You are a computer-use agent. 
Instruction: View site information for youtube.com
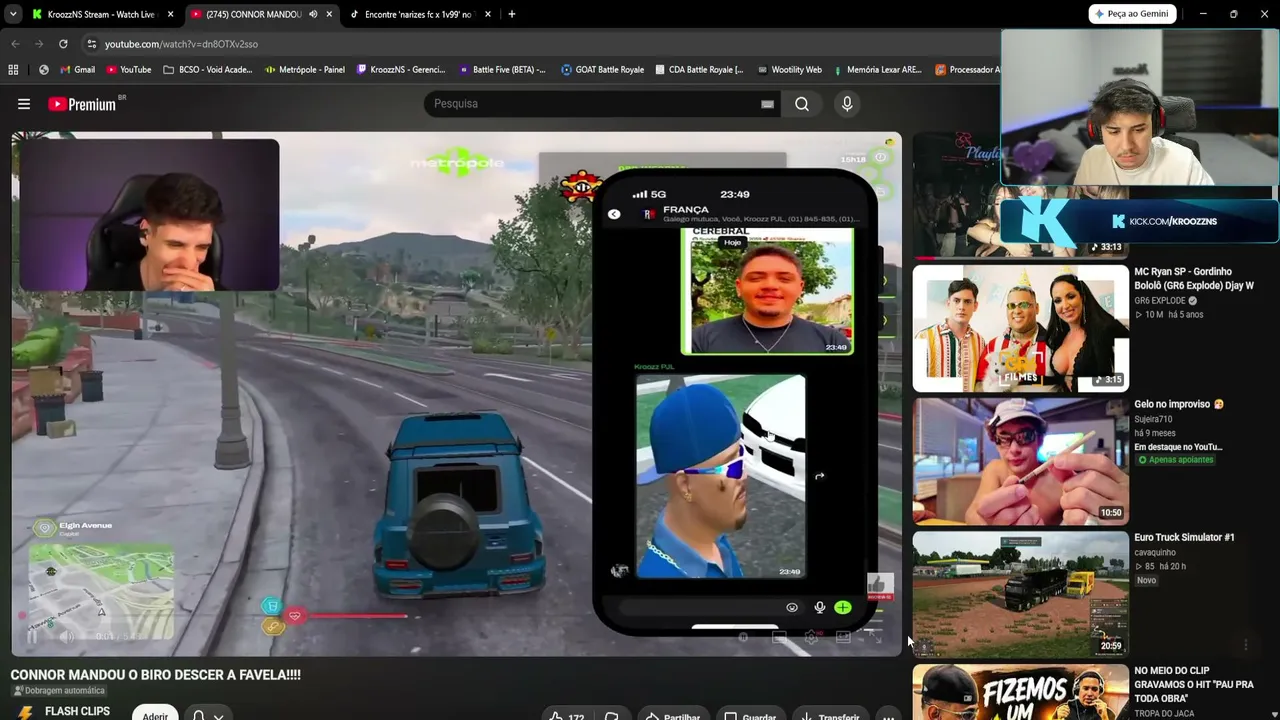tap(91, 44)
